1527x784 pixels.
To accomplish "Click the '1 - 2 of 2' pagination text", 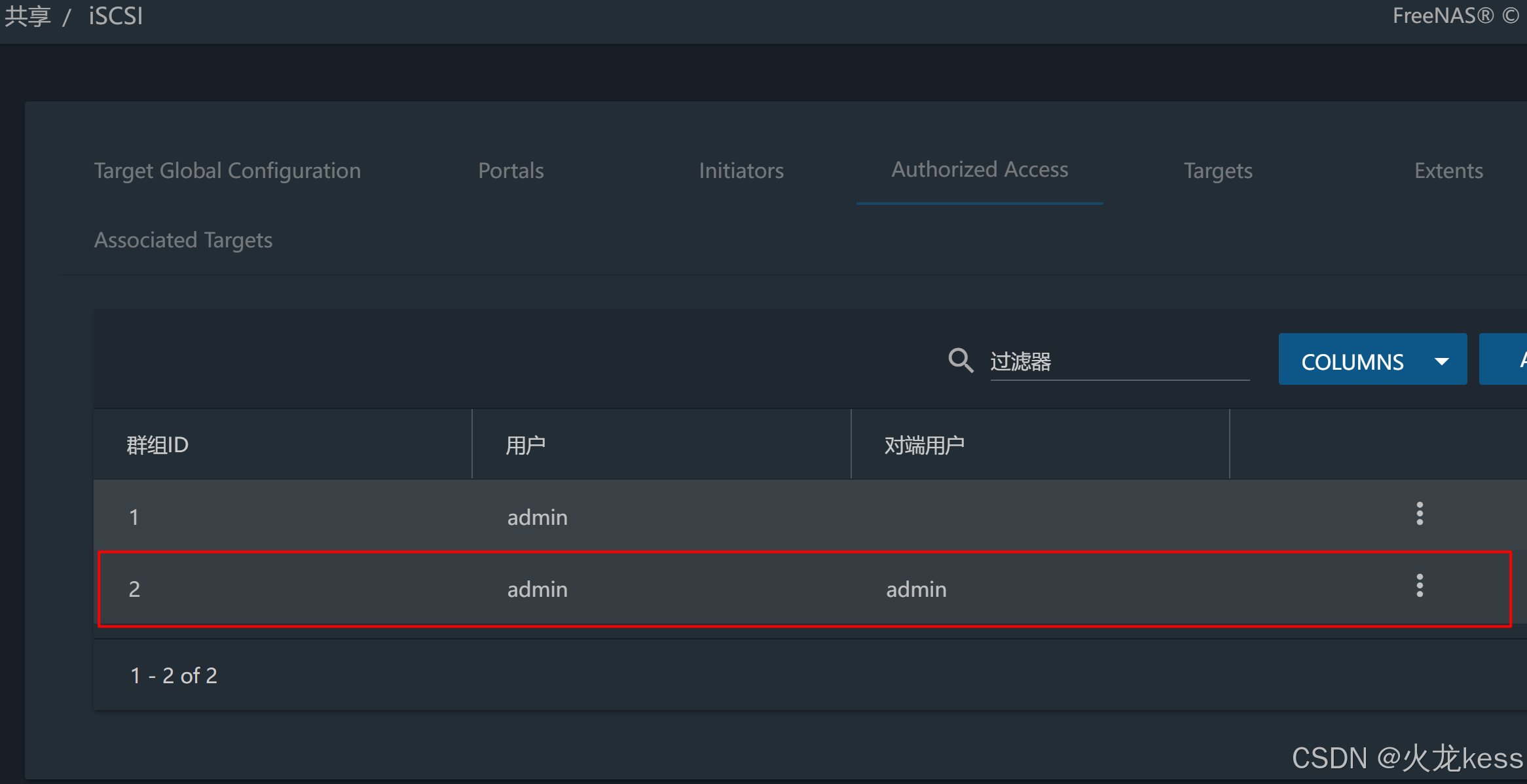I will pyautogui.click(x=174, y=675).
